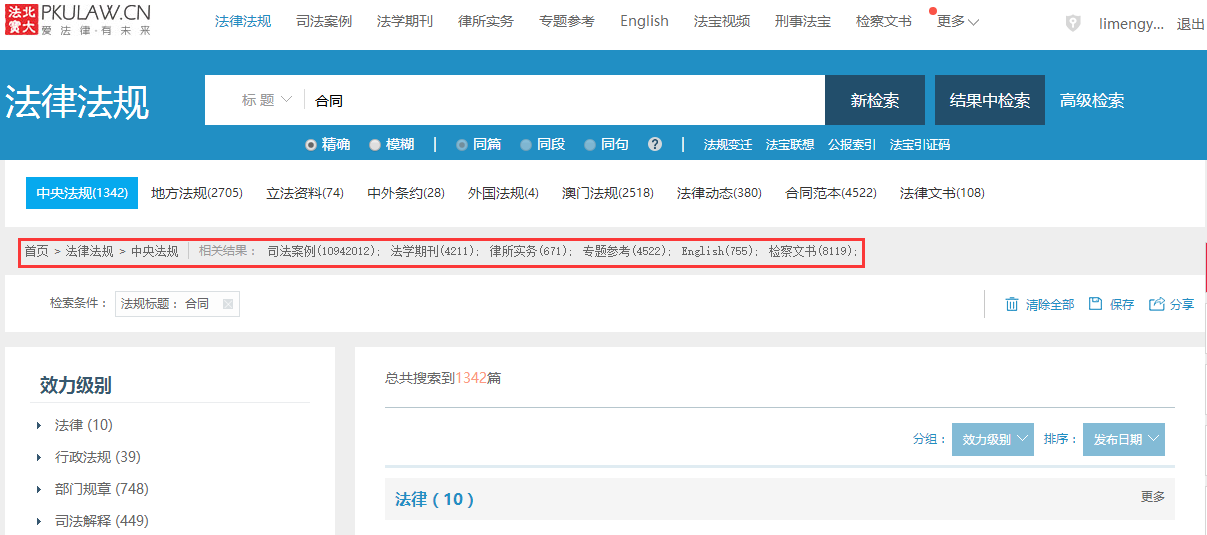Open the English top menu
1207x535 pixels.
click(x=644, y=21)
